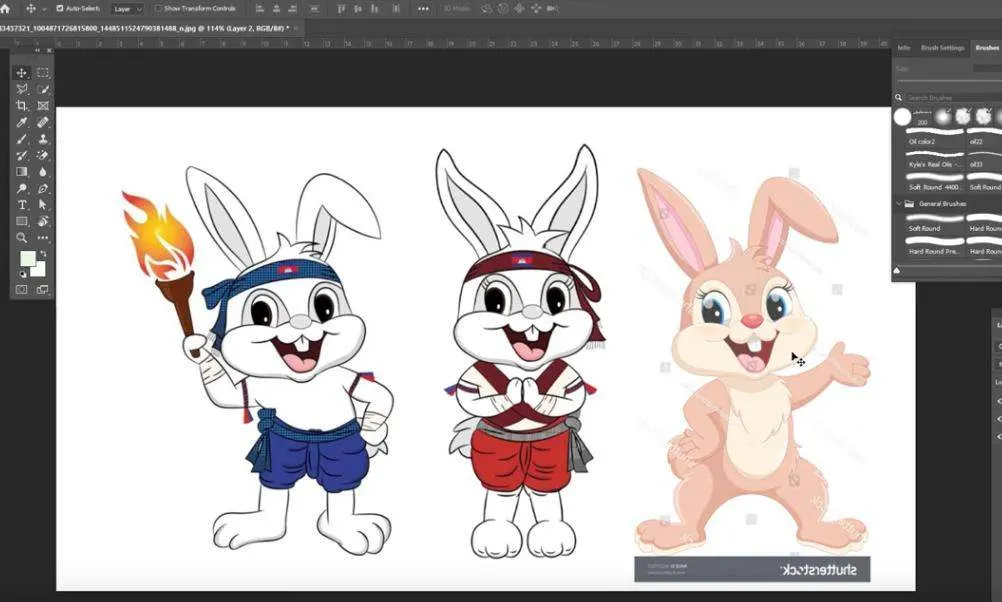Select the Eraser tool
Viewport: 1002px width, 602px height.
43,155
